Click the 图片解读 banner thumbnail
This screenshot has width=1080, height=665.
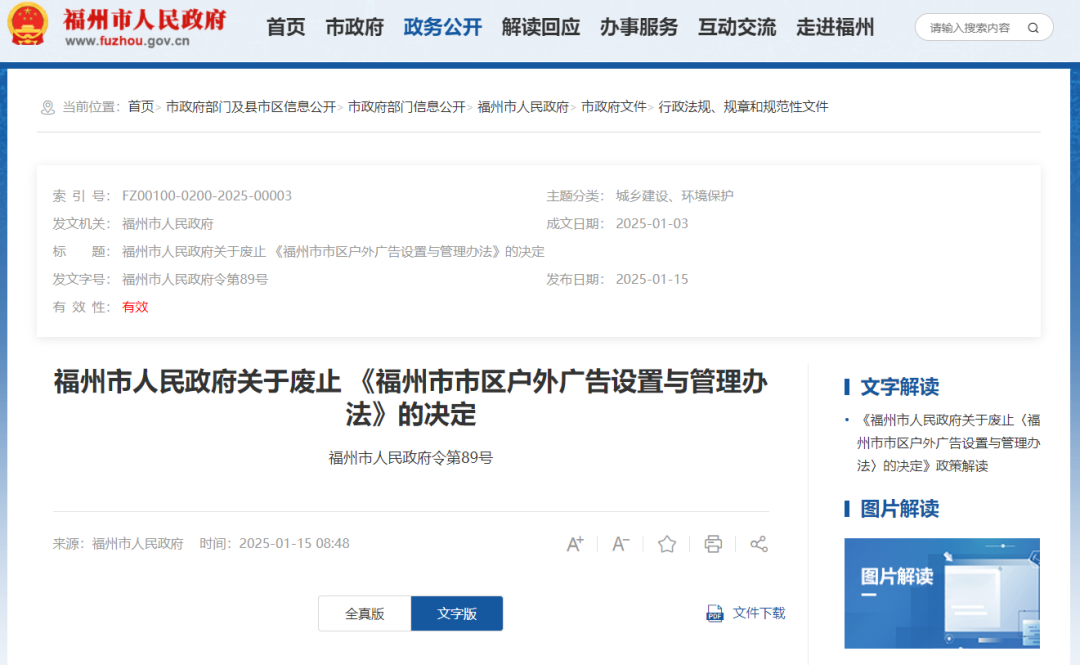(941, 593)
